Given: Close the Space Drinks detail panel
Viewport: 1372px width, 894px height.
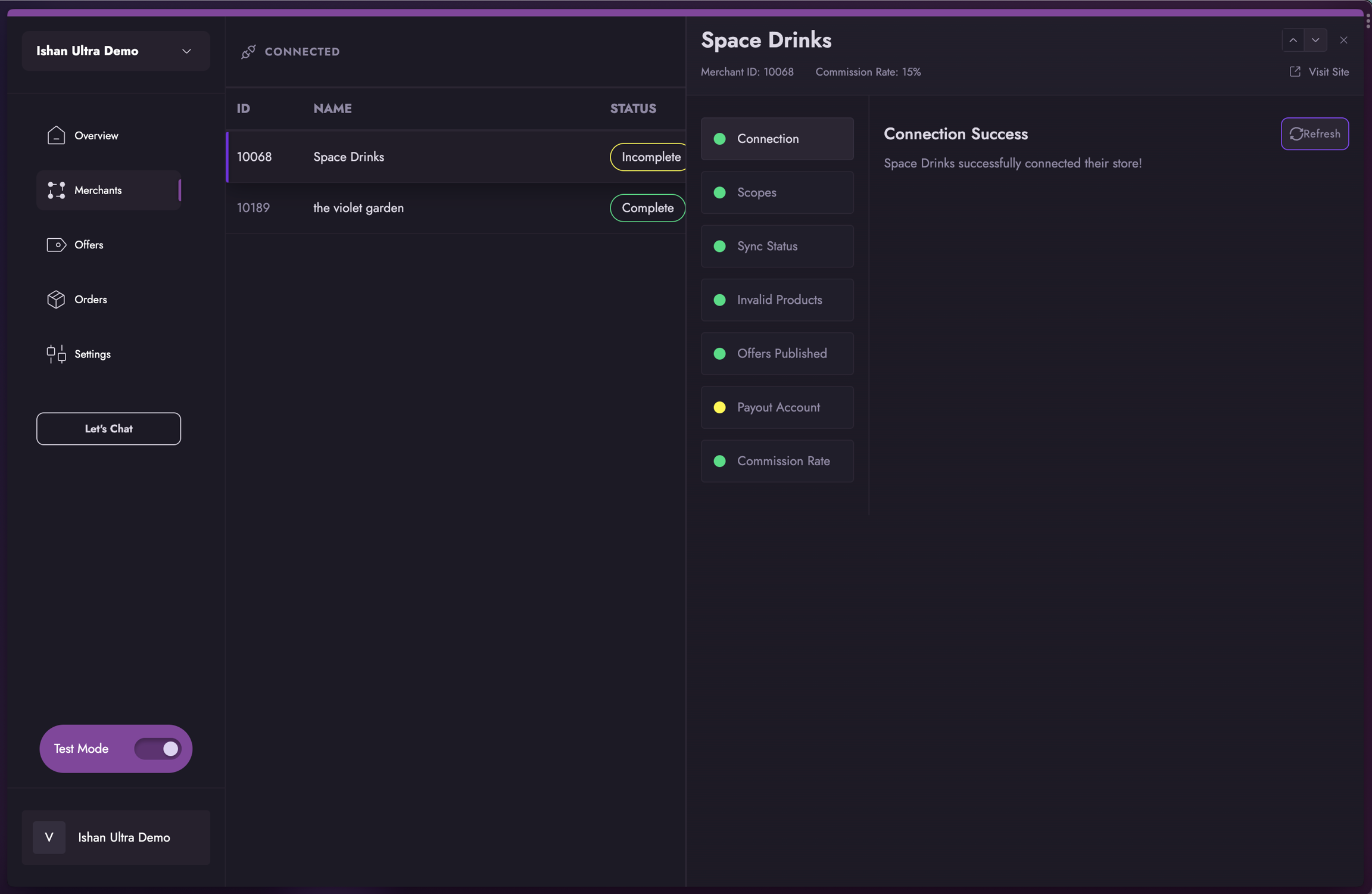Looking at the screenshot, I should [x=1343, y=41].
